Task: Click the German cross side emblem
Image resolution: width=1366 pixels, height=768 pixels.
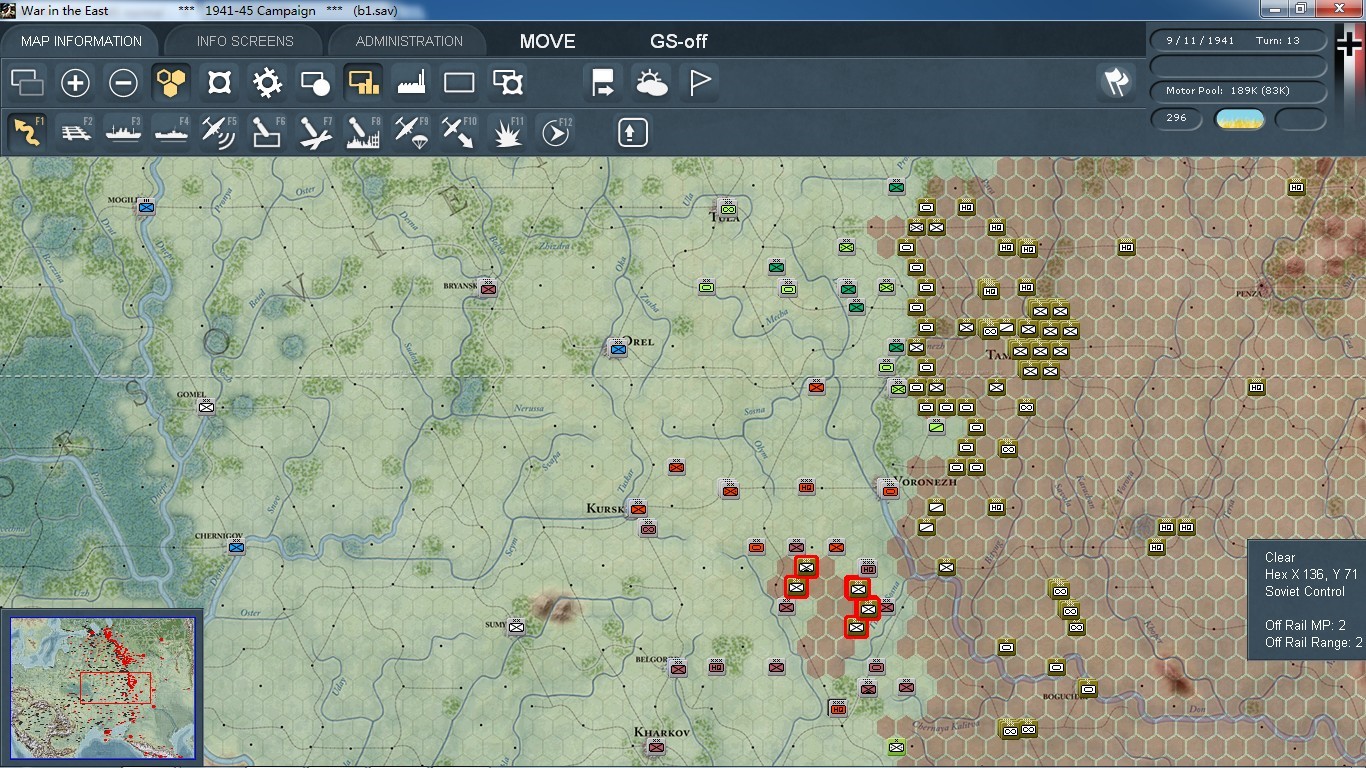Action: 1349,46
